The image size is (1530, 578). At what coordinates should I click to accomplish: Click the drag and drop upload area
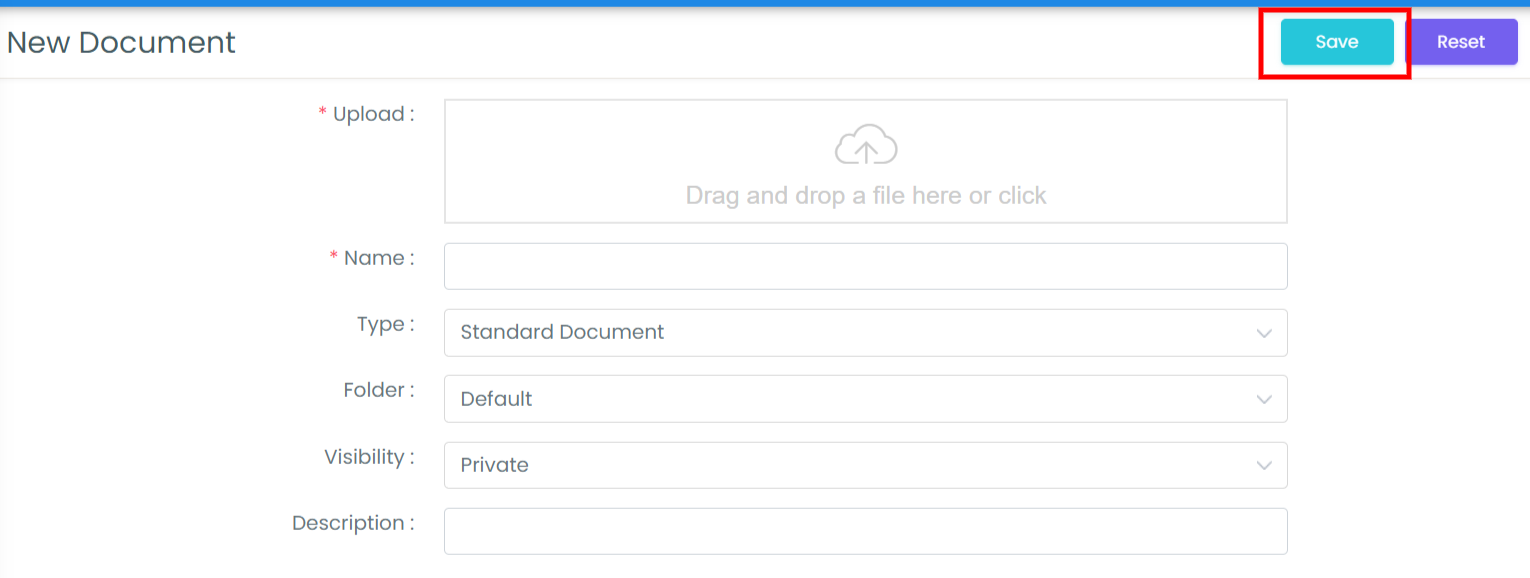click(x=866, y=161)
